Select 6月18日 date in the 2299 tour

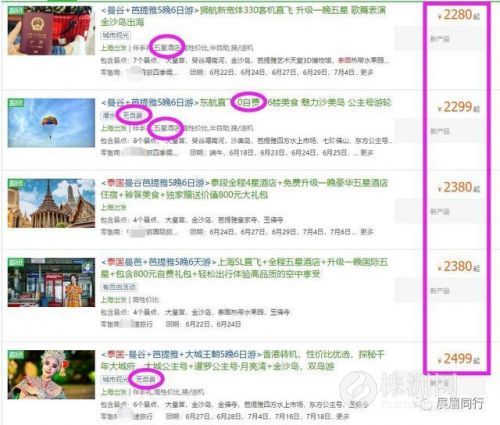(242, 153)
